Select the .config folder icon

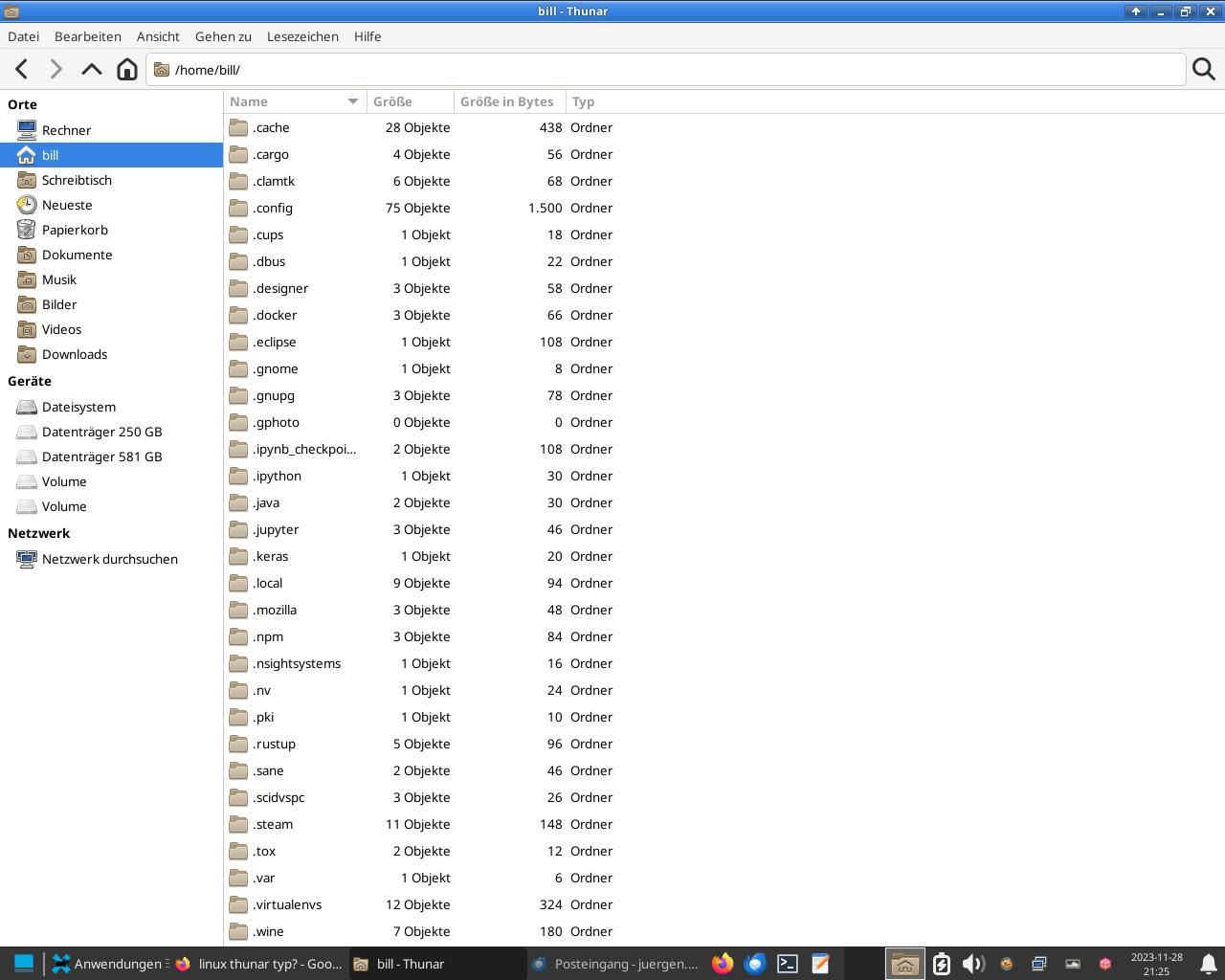pos(238,208)
